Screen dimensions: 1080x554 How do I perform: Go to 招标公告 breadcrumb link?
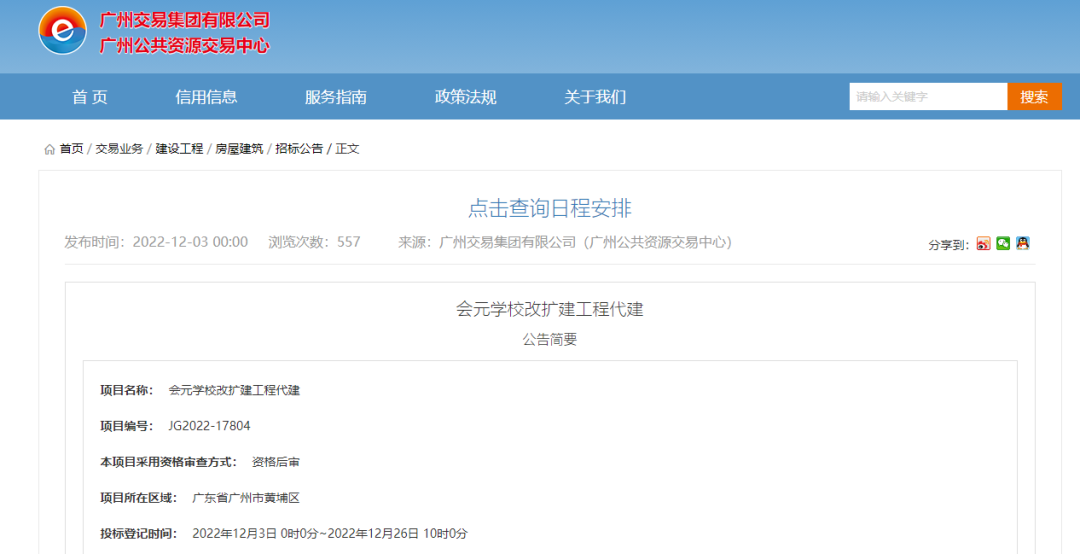click(299, 149)
